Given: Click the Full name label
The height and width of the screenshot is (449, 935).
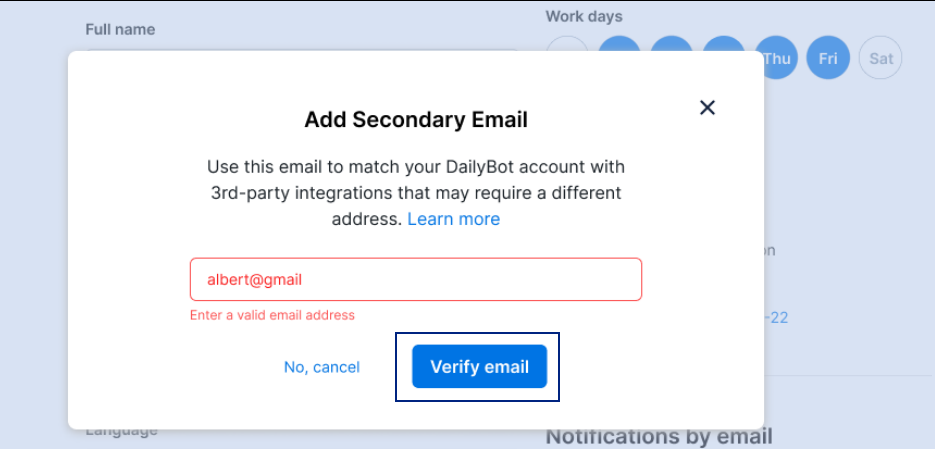Looking at the screenshot, I should pos(120,29).
